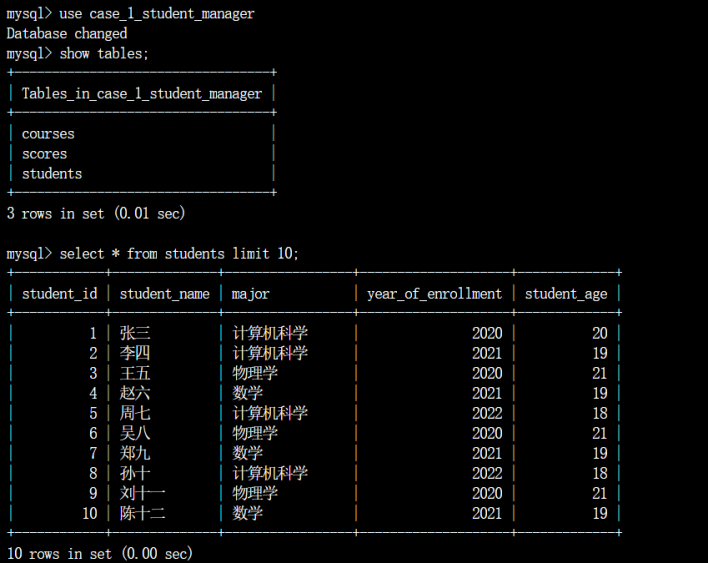Click the 'use case_1_student_manager' command text

pos(157,14)
